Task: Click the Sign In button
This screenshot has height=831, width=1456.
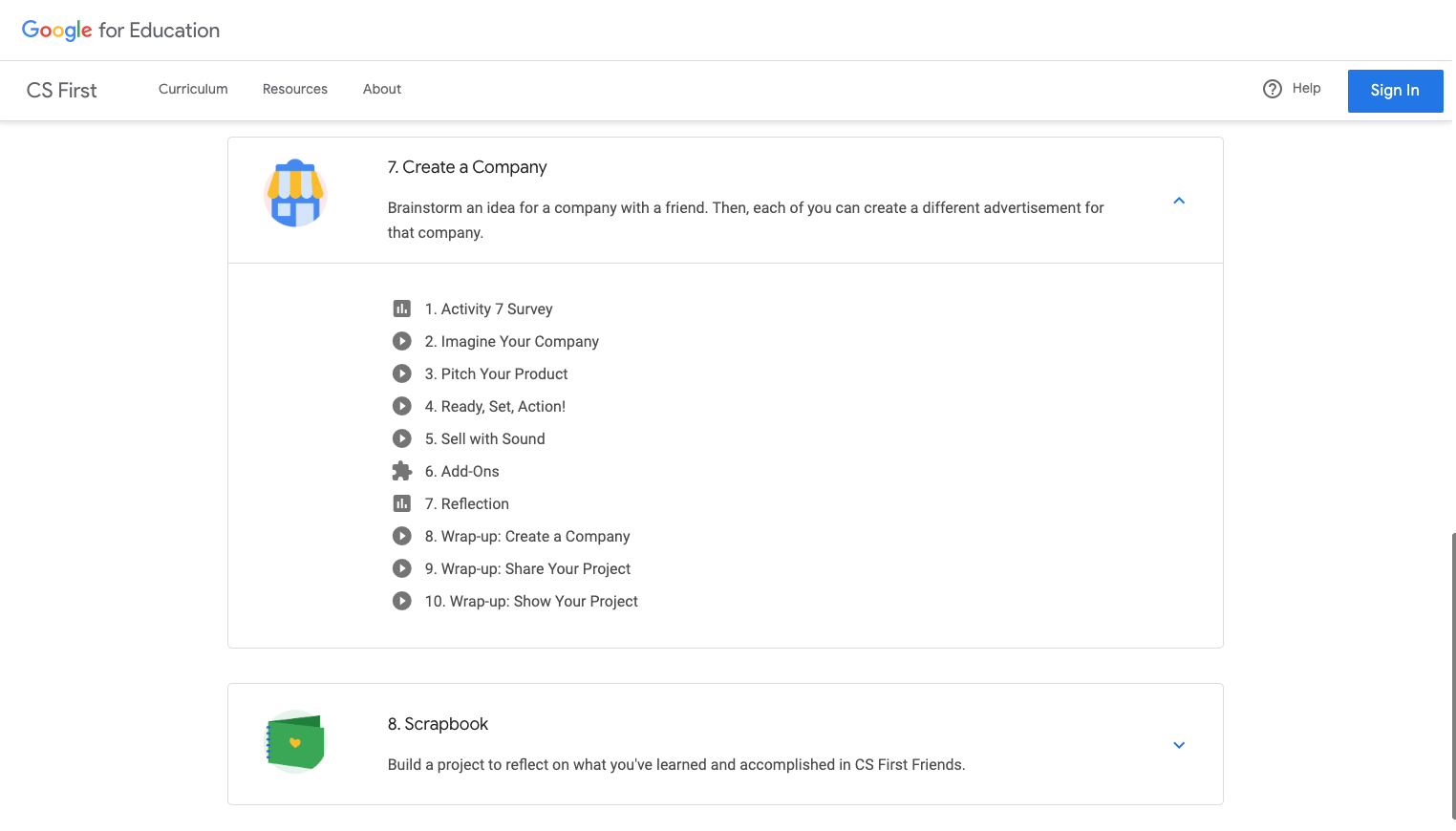Action: 1395,91
